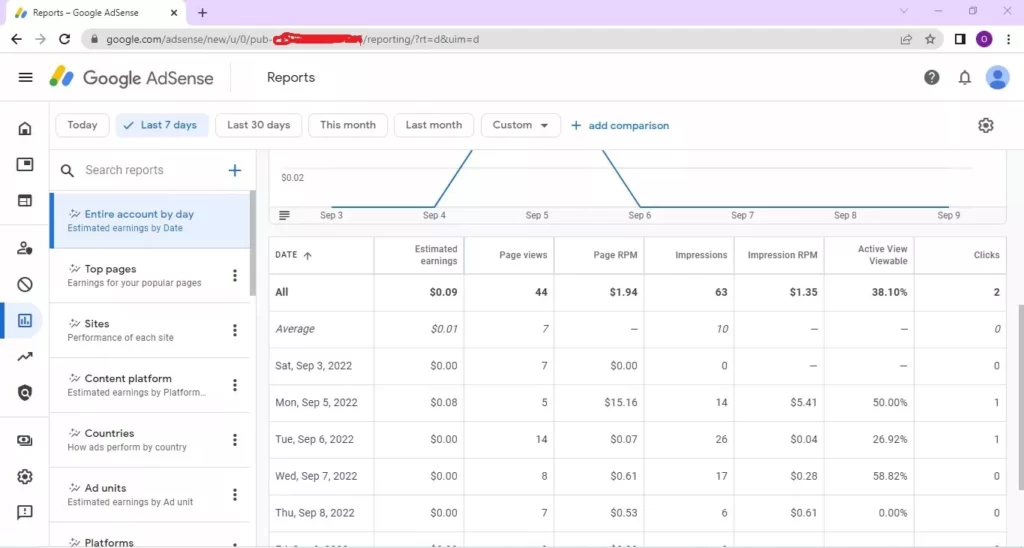
Task: Click the search magnifier in reports
Action: click(67, 171)
